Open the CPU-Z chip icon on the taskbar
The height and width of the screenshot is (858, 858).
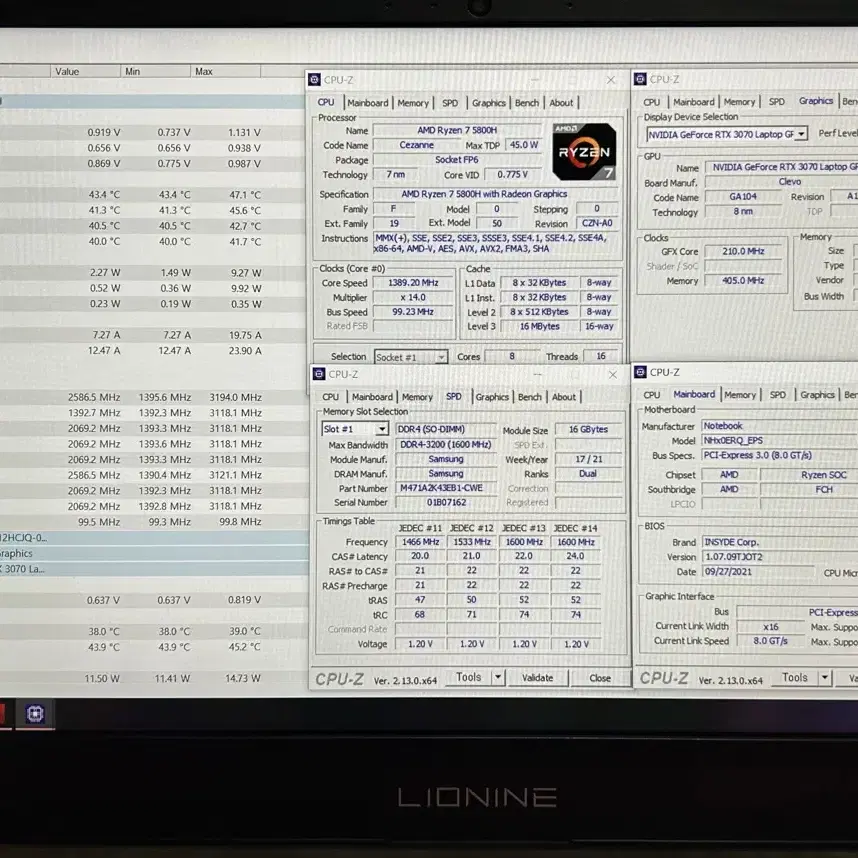pos(35,714)
